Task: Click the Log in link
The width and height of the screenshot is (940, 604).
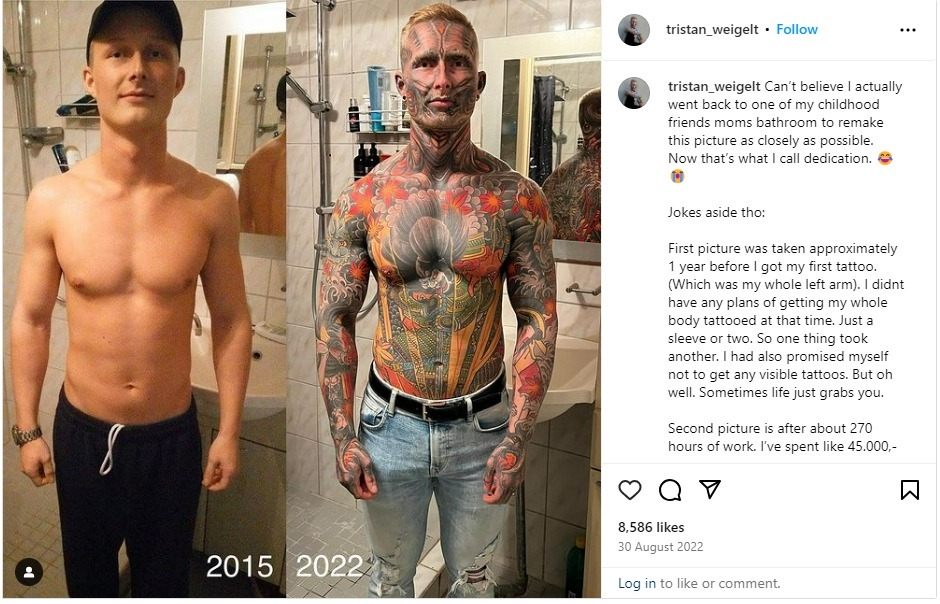Action: click(637, 583)
